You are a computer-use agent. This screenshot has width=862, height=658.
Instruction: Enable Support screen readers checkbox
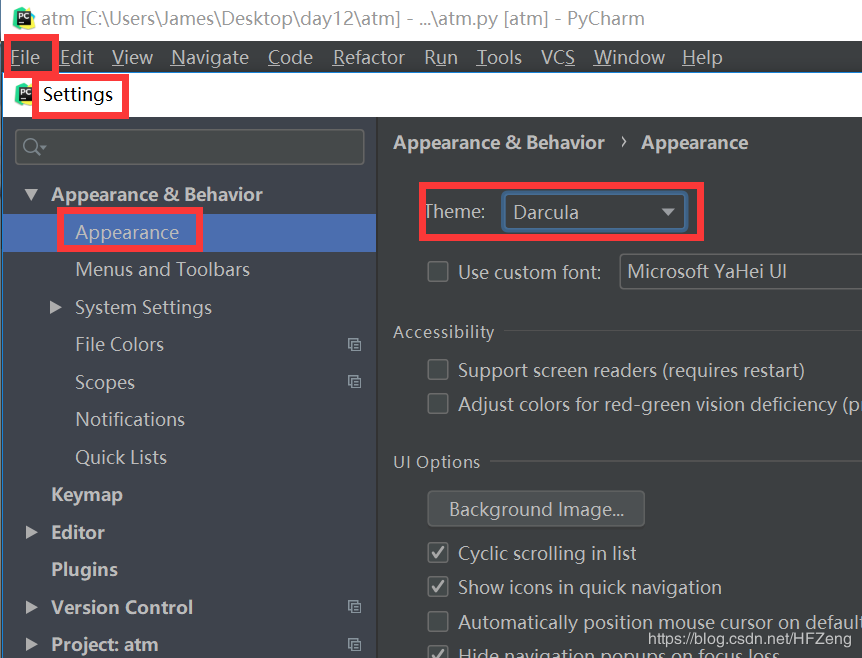click(438, 370)
